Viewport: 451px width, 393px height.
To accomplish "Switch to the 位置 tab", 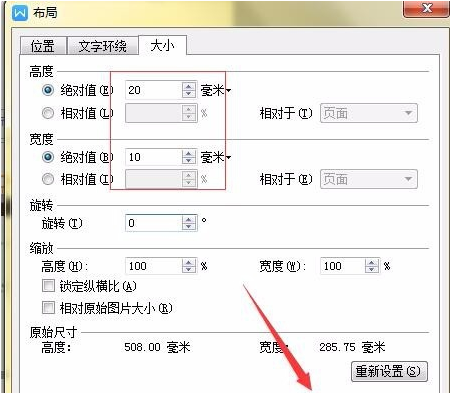I will point(43,46).
